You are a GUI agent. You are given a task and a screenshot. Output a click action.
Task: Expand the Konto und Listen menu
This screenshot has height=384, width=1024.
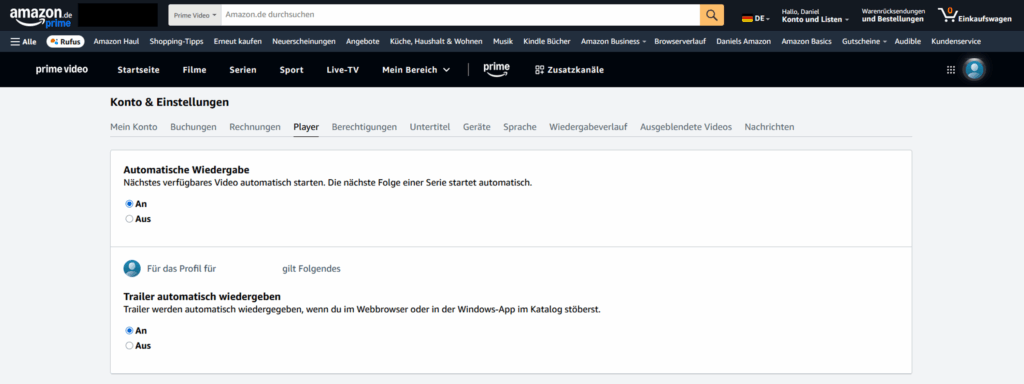(x=815, y=15)
